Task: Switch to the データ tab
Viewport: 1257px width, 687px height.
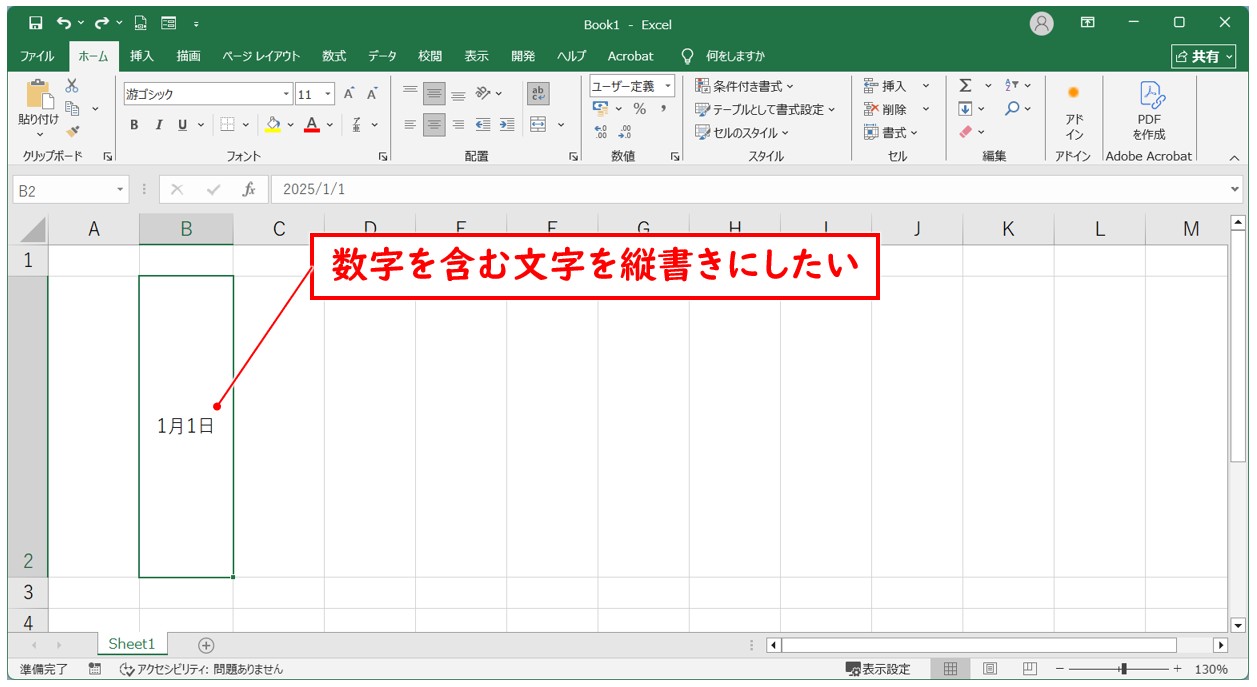Action: [x=382, y=56]
